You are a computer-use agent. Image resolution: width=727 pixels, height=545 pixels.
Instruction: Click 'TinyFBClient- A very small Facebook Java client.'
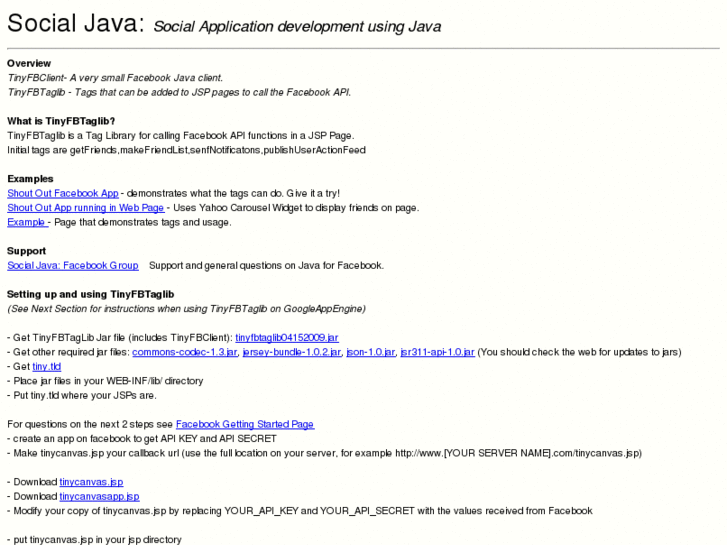115,78
